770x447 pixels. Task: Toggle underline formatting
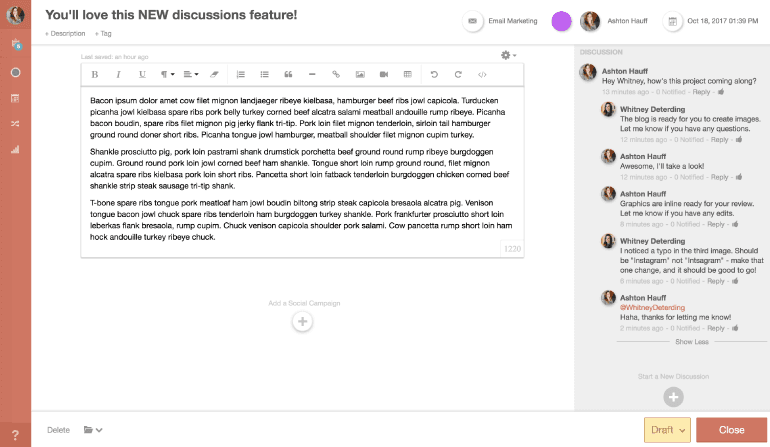142,74
